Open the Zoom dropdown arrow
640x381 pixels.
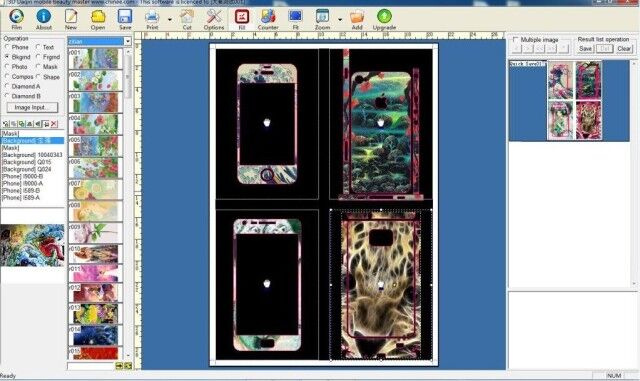click(x=340, y=19)
